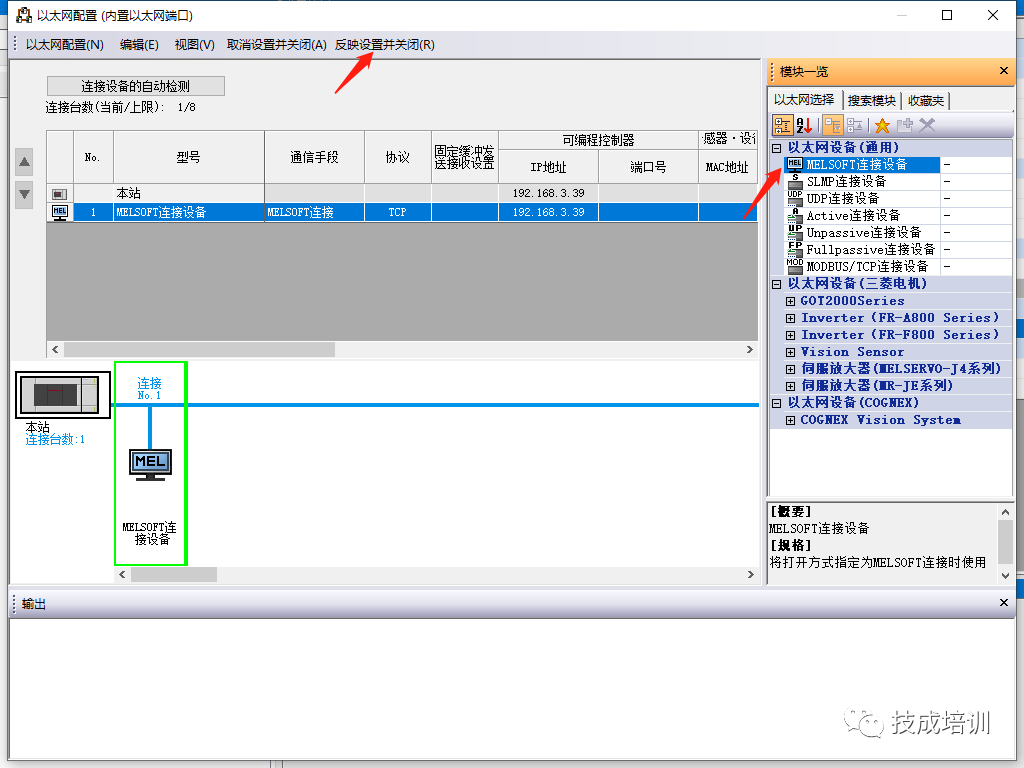
Task: Click the add favorites folder icon
Action: pos(904,125)
